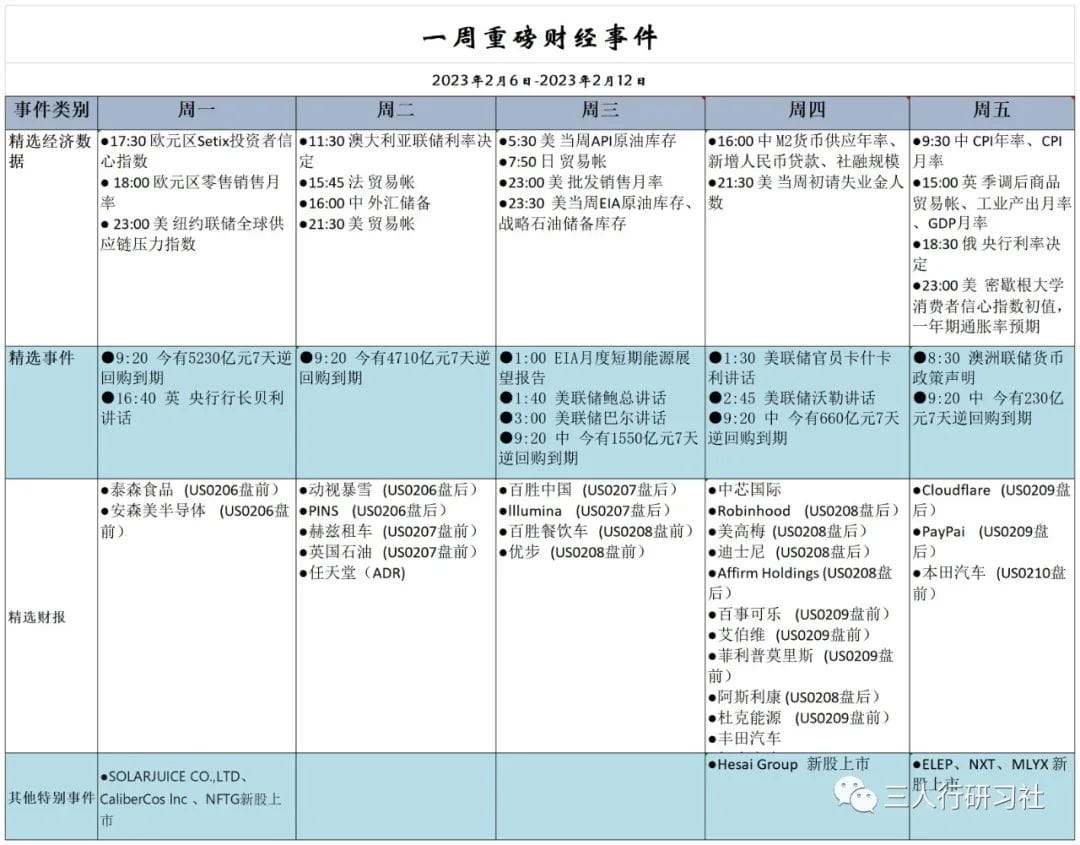Click 今有660亿元7天逆回购到期 entry

coord(804,428)
